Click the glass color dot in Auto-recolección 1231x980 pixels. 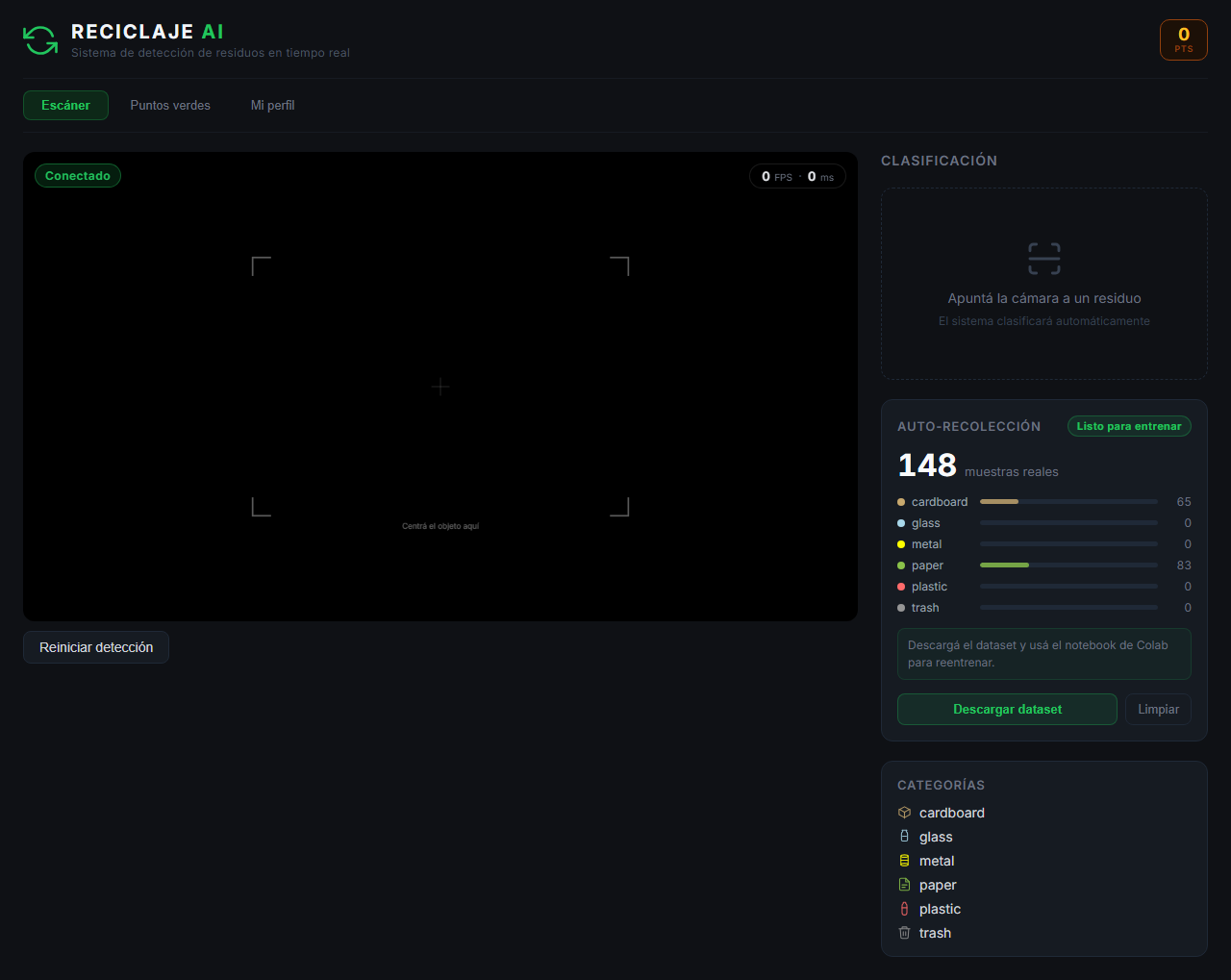901,523
